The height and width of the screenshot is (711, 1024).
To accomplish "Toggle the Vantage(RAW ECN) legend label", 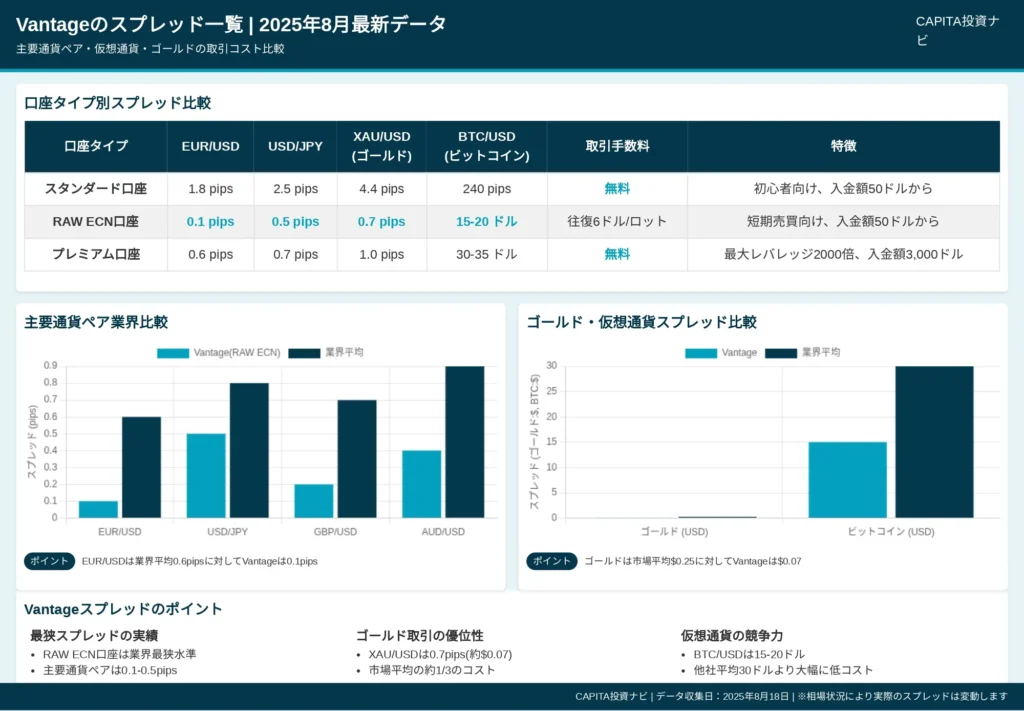I will (237, 353).
